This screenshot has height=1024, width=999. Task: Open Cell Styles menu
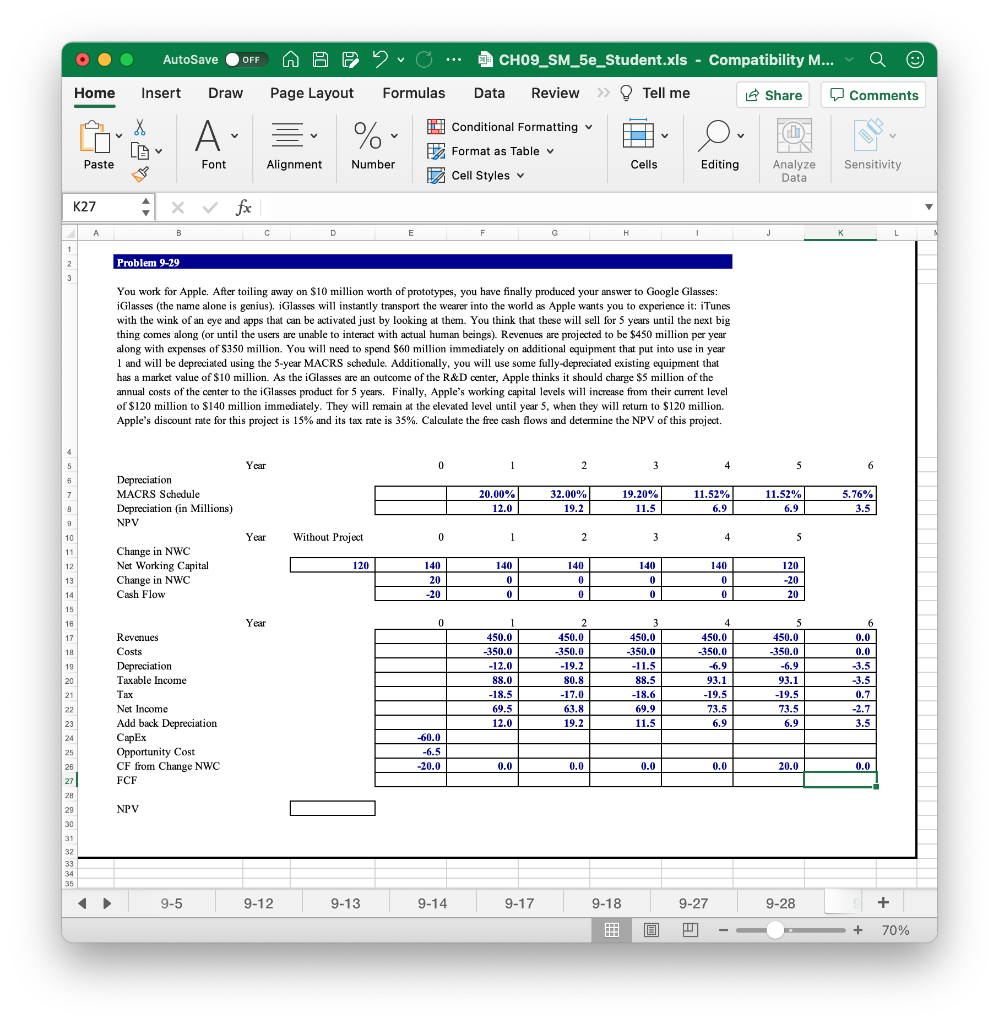(x=475, y=175)
